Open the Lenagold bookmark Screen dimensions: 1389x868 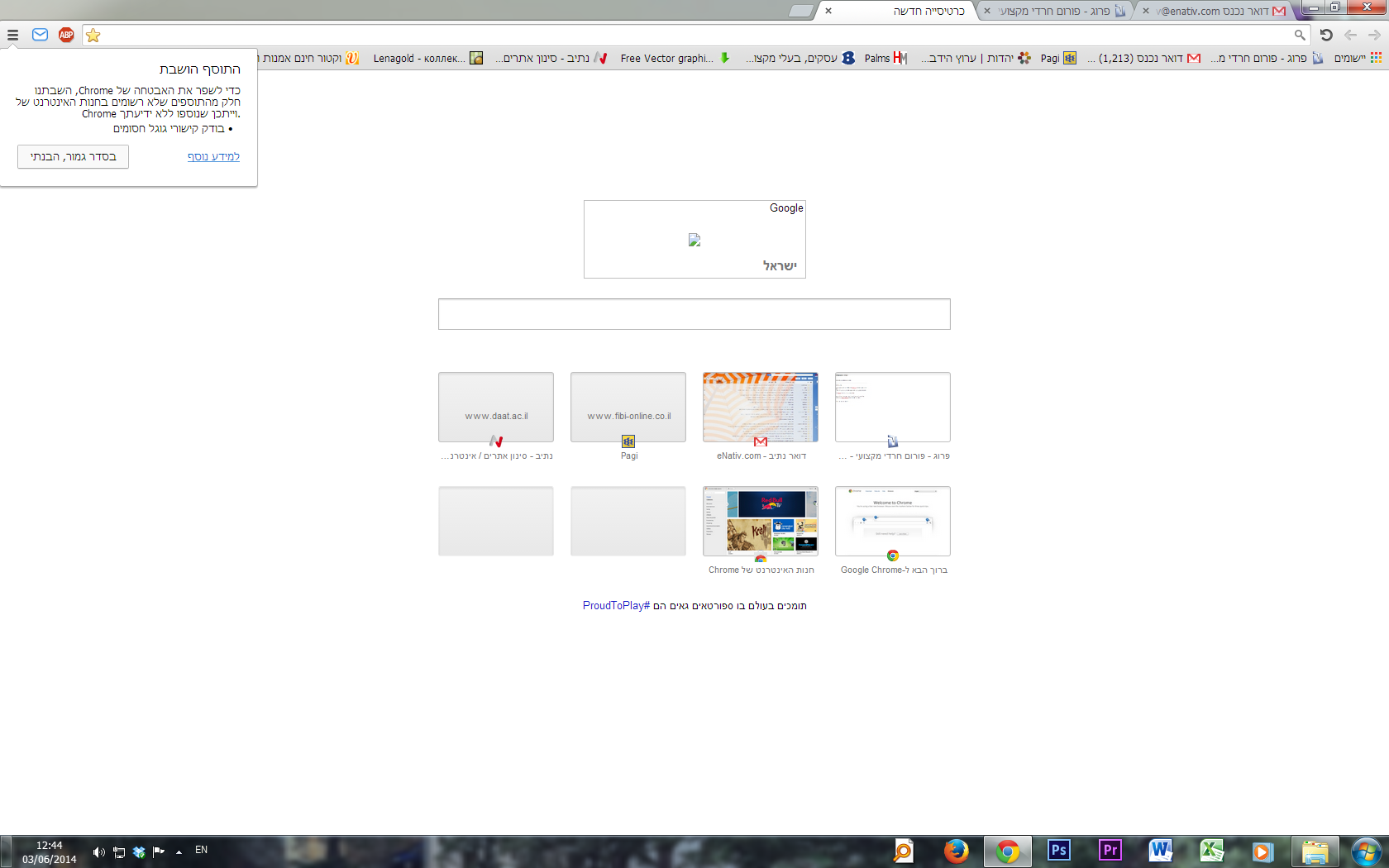tap(427, 58)
